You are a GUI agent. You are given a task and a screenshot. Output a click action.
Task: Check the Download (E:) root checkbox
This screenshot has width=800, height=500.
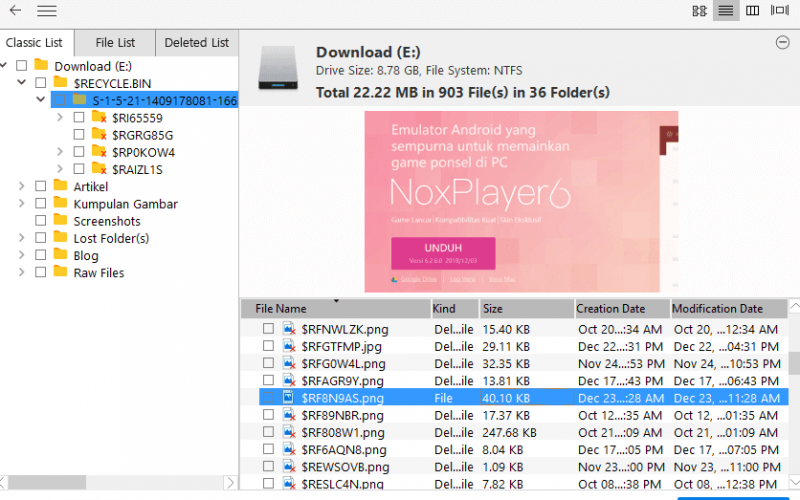coord(21,66)
